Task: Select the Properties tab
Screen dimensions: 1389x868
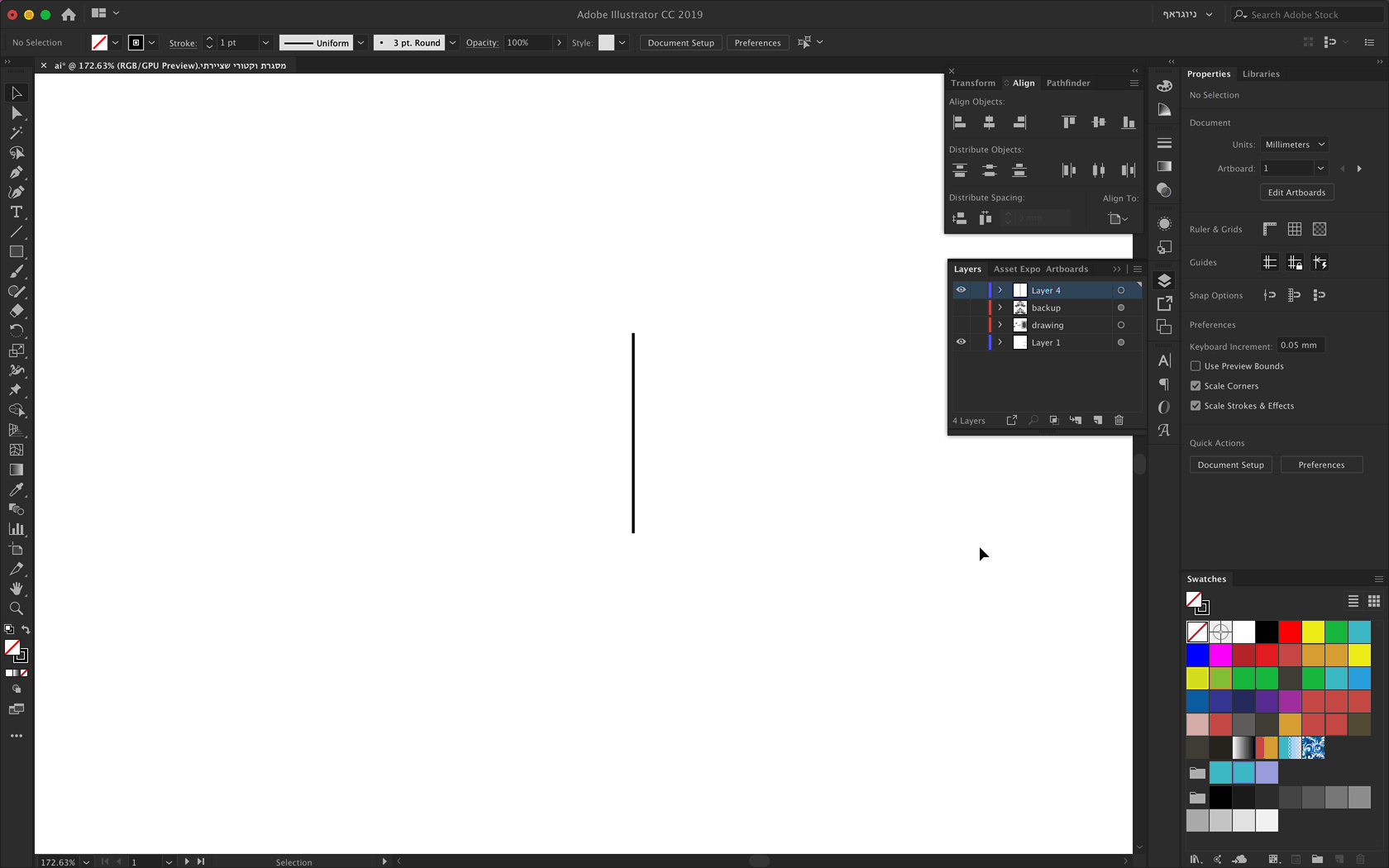Action: point(1209,74)
